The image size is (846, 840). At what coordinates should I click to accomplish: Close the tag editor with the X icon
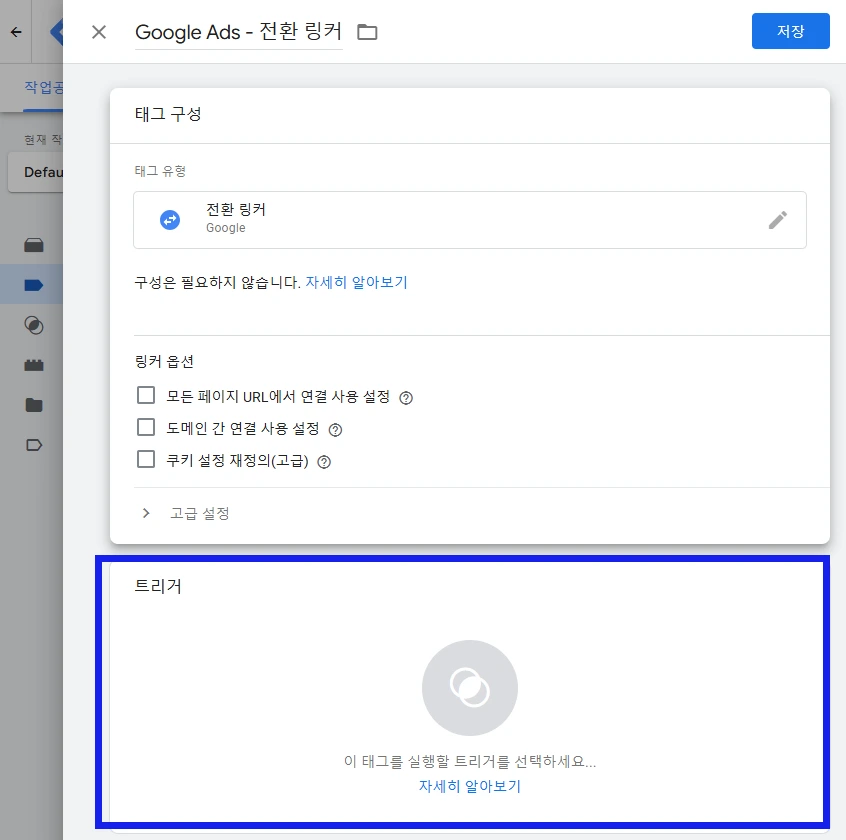pyautogui.click(x=99, y=32)
